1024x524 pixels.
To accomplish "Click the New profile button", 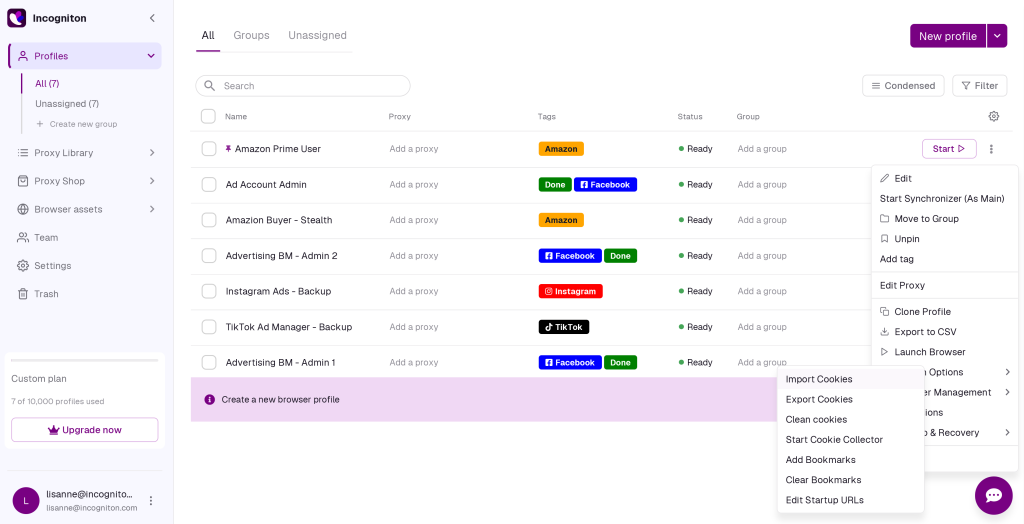I will (948, 36).
